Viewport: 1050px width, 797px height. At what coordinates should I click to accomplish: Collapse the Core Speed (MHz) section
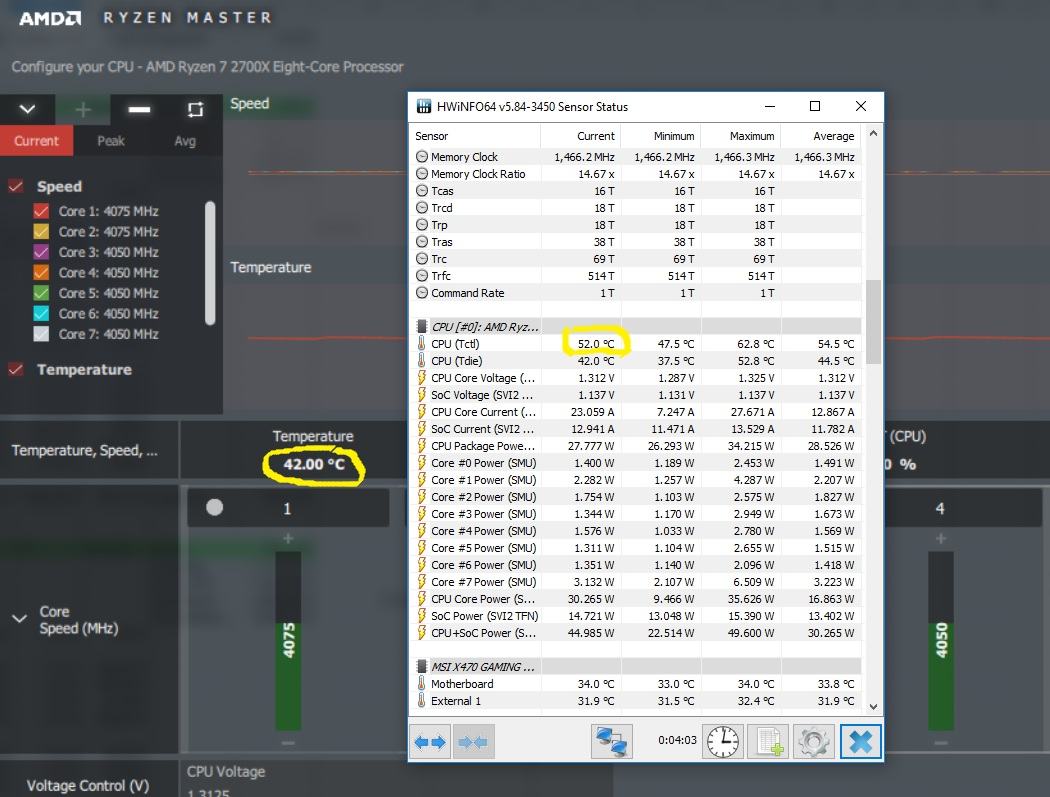(x=19, y=619)
